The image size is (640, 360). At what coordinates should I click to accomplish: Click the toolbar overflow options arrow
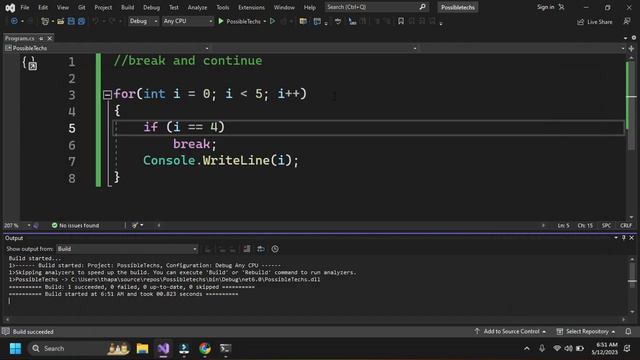click(441, 23)
